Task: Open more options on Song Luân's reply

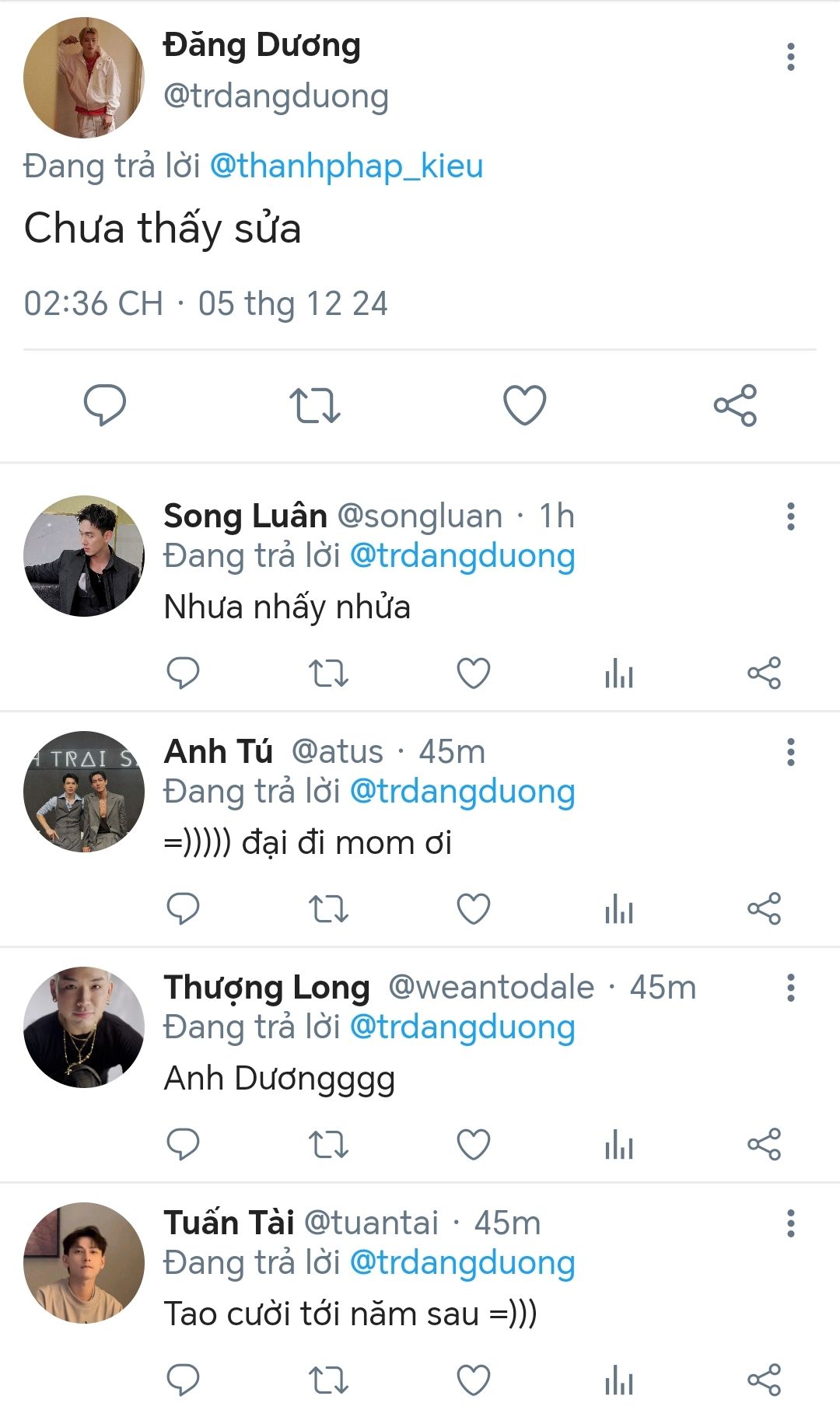Action: (790, 516)
